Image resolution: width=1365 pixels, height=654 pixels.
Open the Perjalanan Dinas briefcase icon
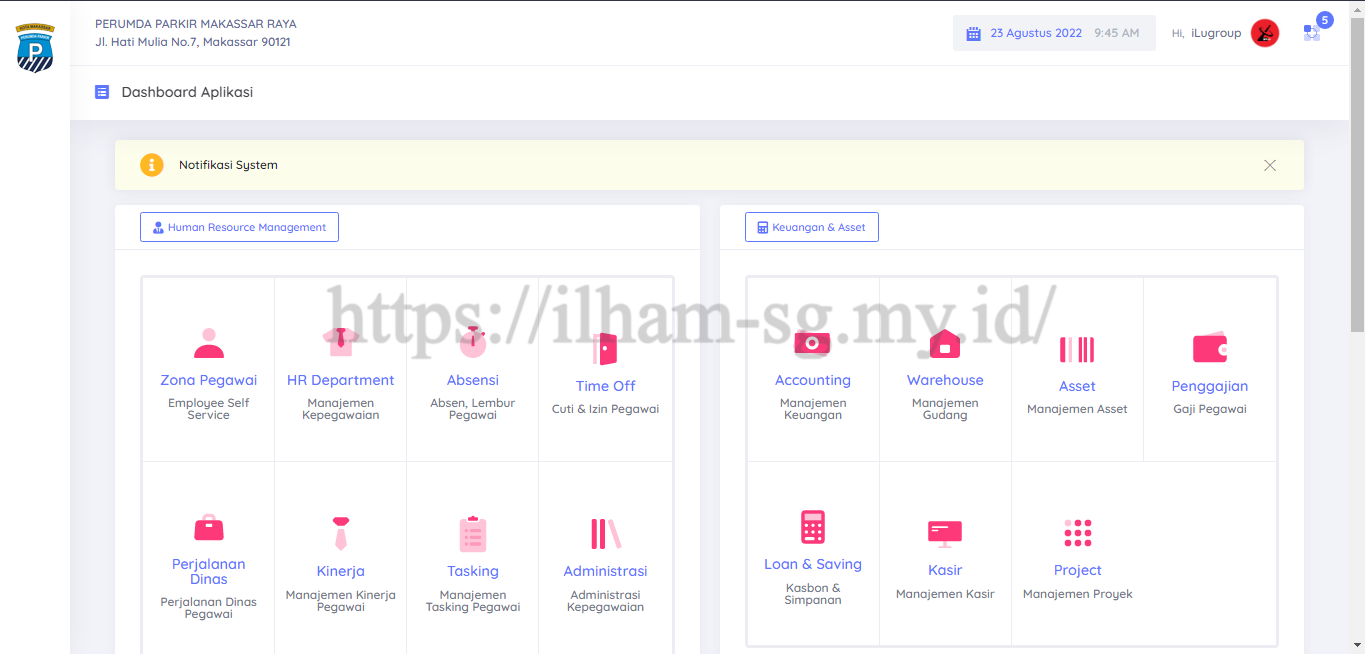[208, 527]
